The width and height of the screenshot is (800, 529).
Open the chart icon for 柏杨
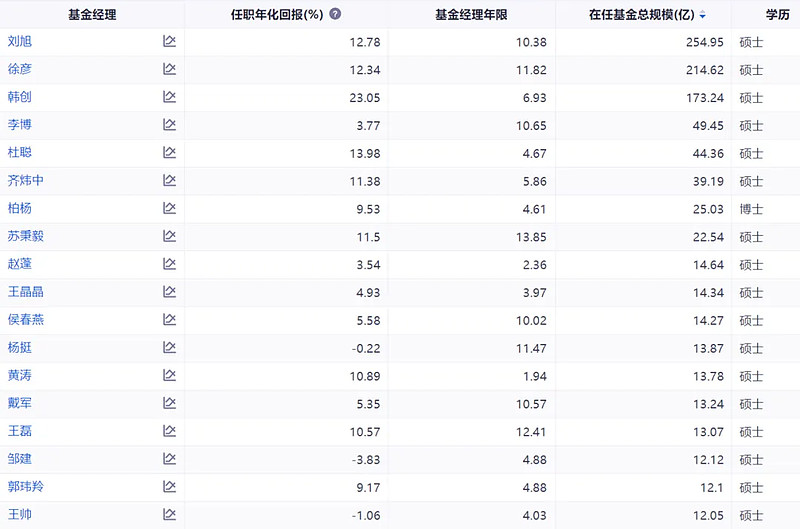click(169, 208)
